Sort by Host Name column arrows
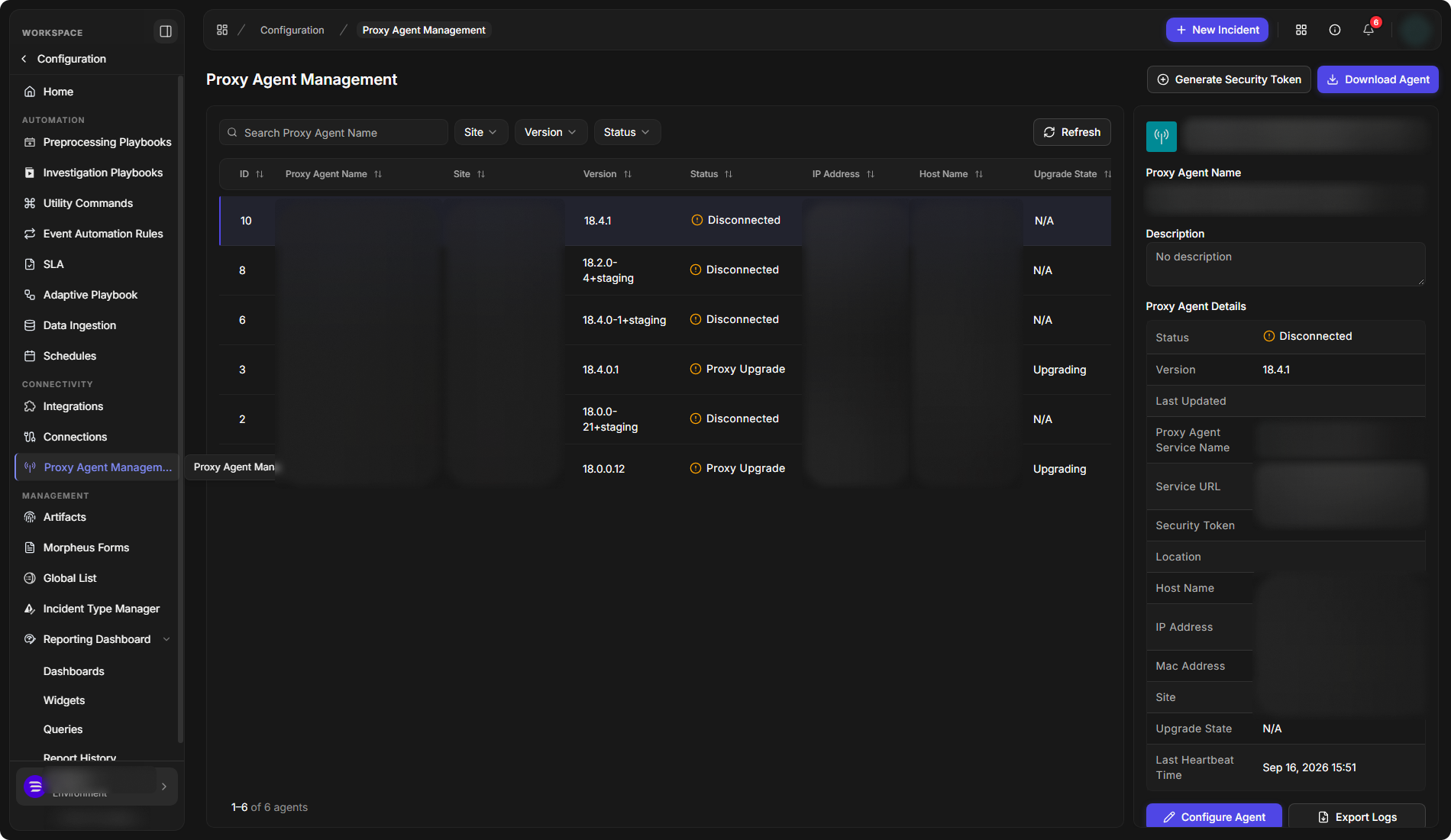Screen dimensions: 1451x840 979,174
